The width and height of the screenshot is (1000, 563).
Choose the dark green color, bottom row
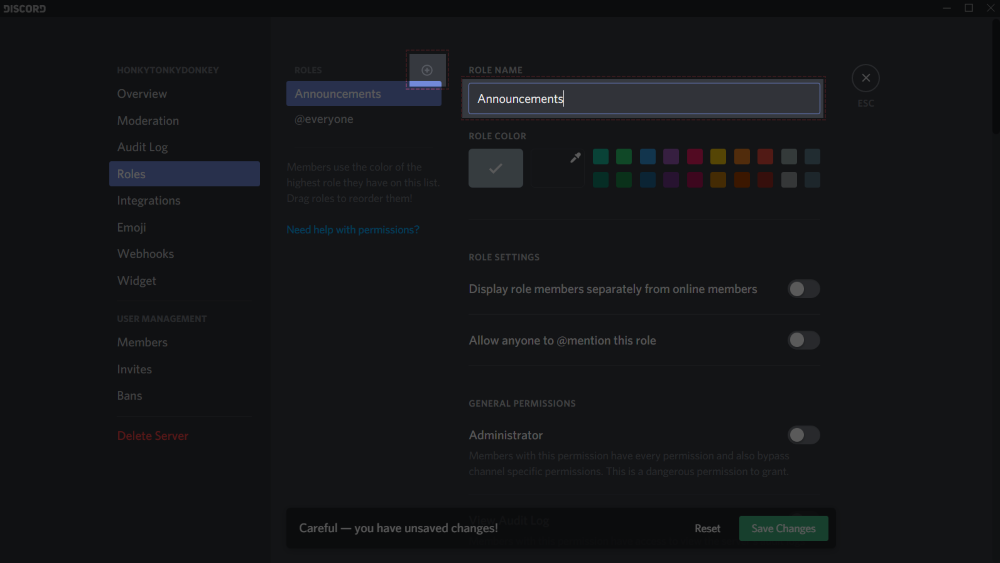click(624, 180)
